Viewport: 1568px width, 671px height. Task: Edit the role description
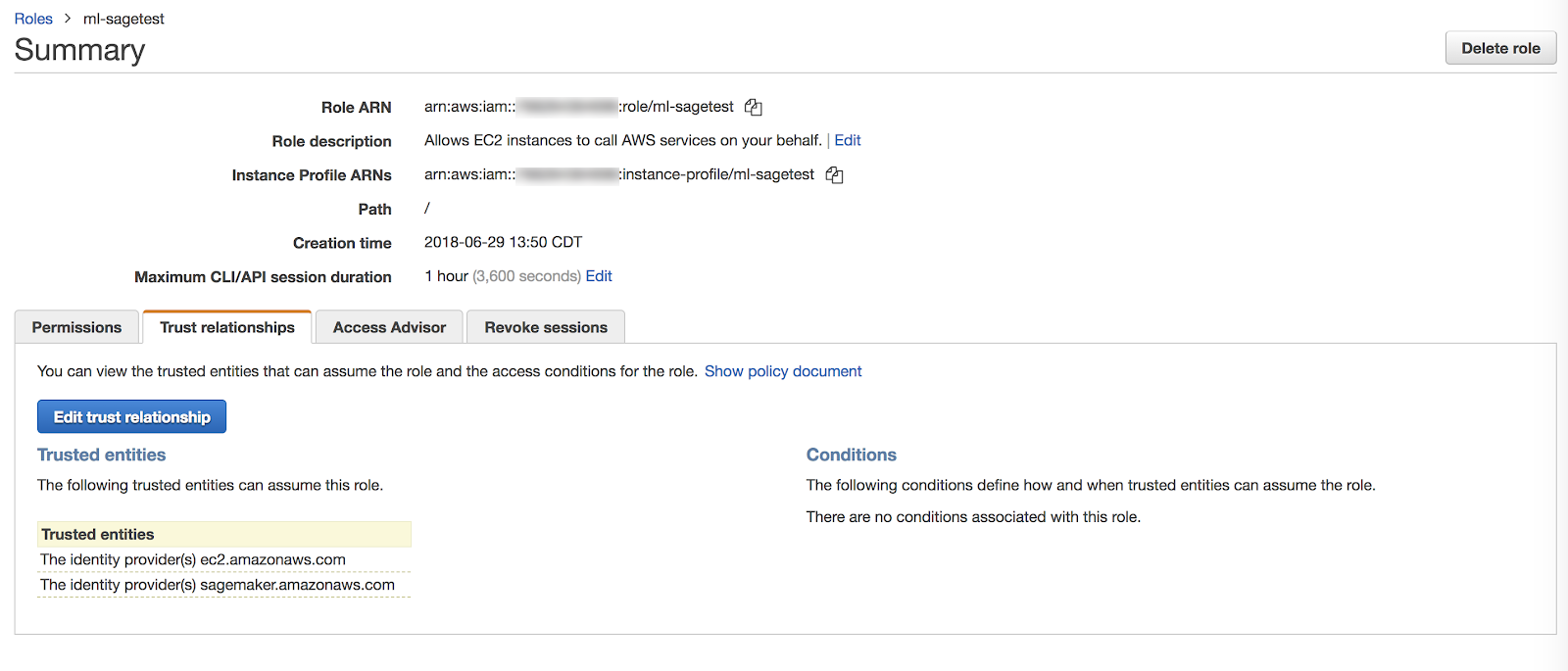848,140
